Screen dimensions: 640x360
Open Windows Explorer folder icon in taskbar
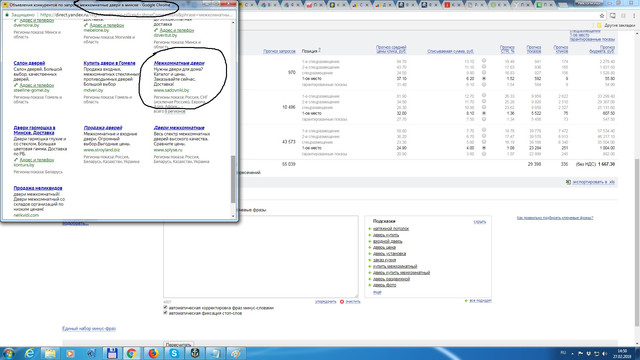coord(50,353)
